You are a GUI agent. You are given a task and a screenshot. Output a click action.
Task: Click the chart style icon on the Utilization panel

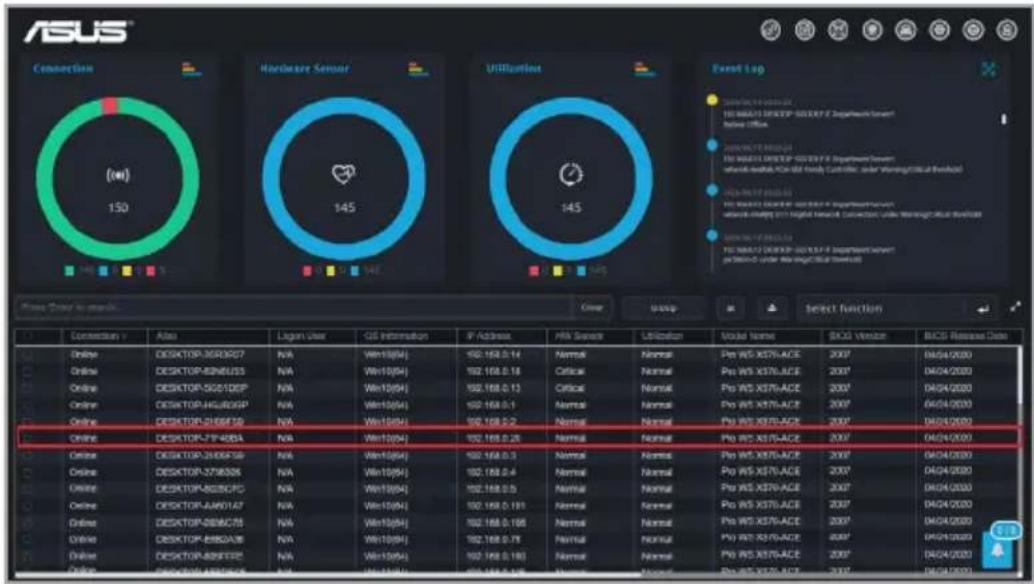[x=645, y=69]
